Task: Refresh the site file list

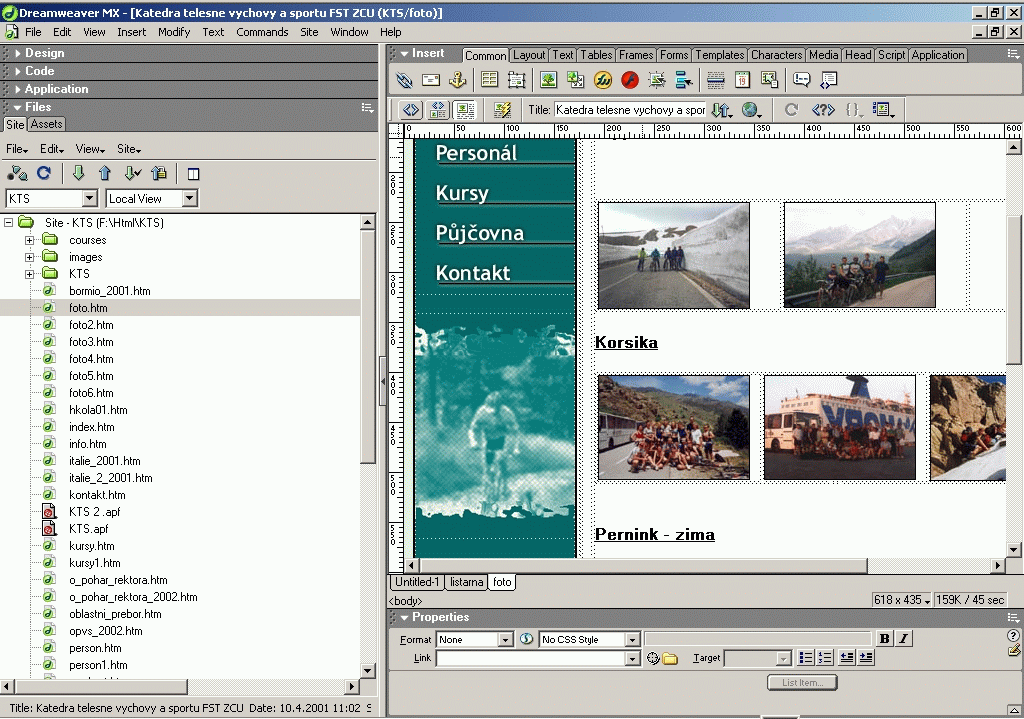Action: tap(44, 173)
